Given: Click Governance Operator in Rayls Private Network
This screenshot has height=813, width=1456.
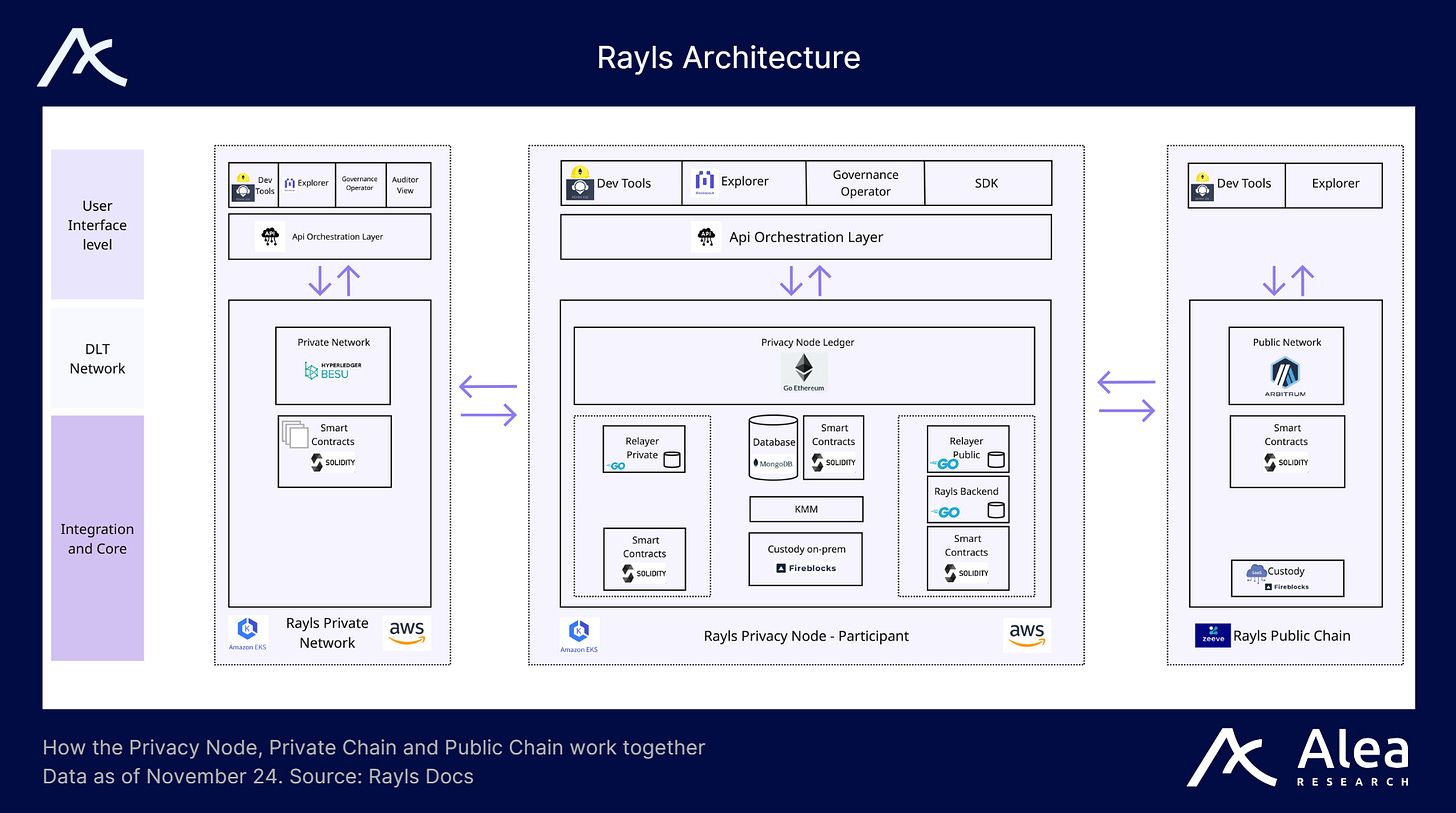Looking at the screenshot, I should pos(359,185).
